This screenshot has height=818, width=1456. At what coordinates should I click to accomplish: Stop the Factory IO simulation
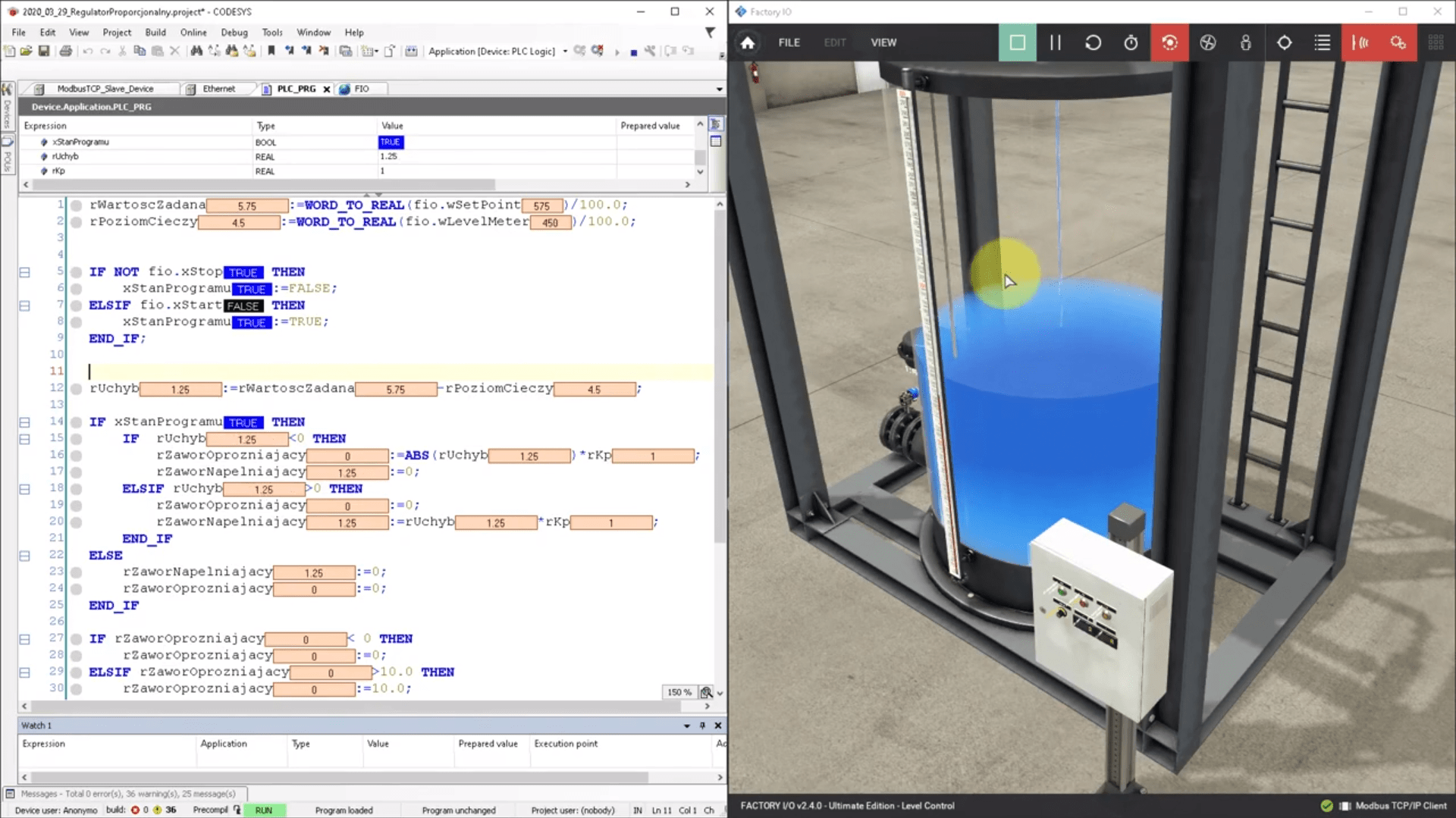1017,42
